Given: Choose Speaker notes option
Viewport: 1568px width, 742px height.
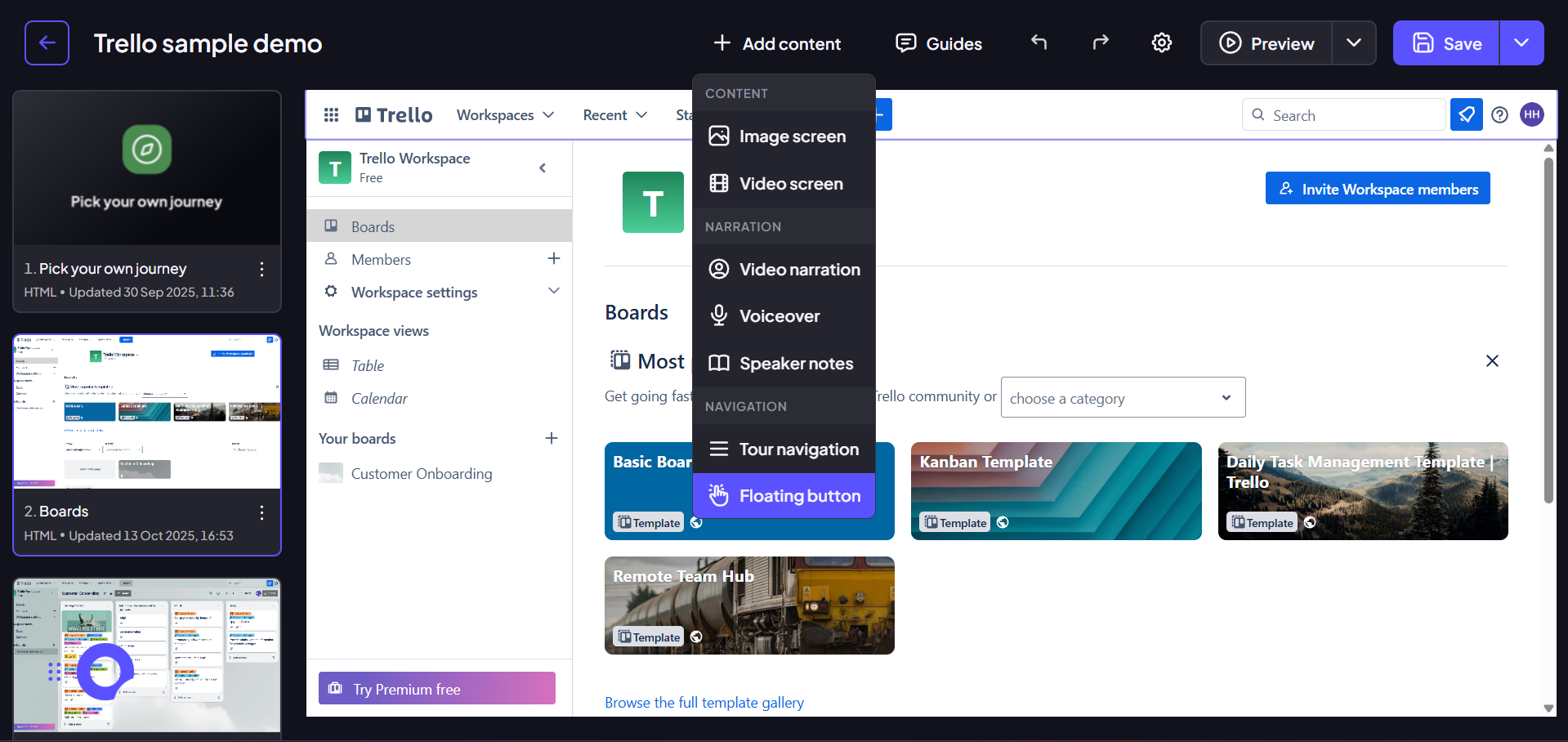Looking at the screenshot, I should click(x=784, y=363).
